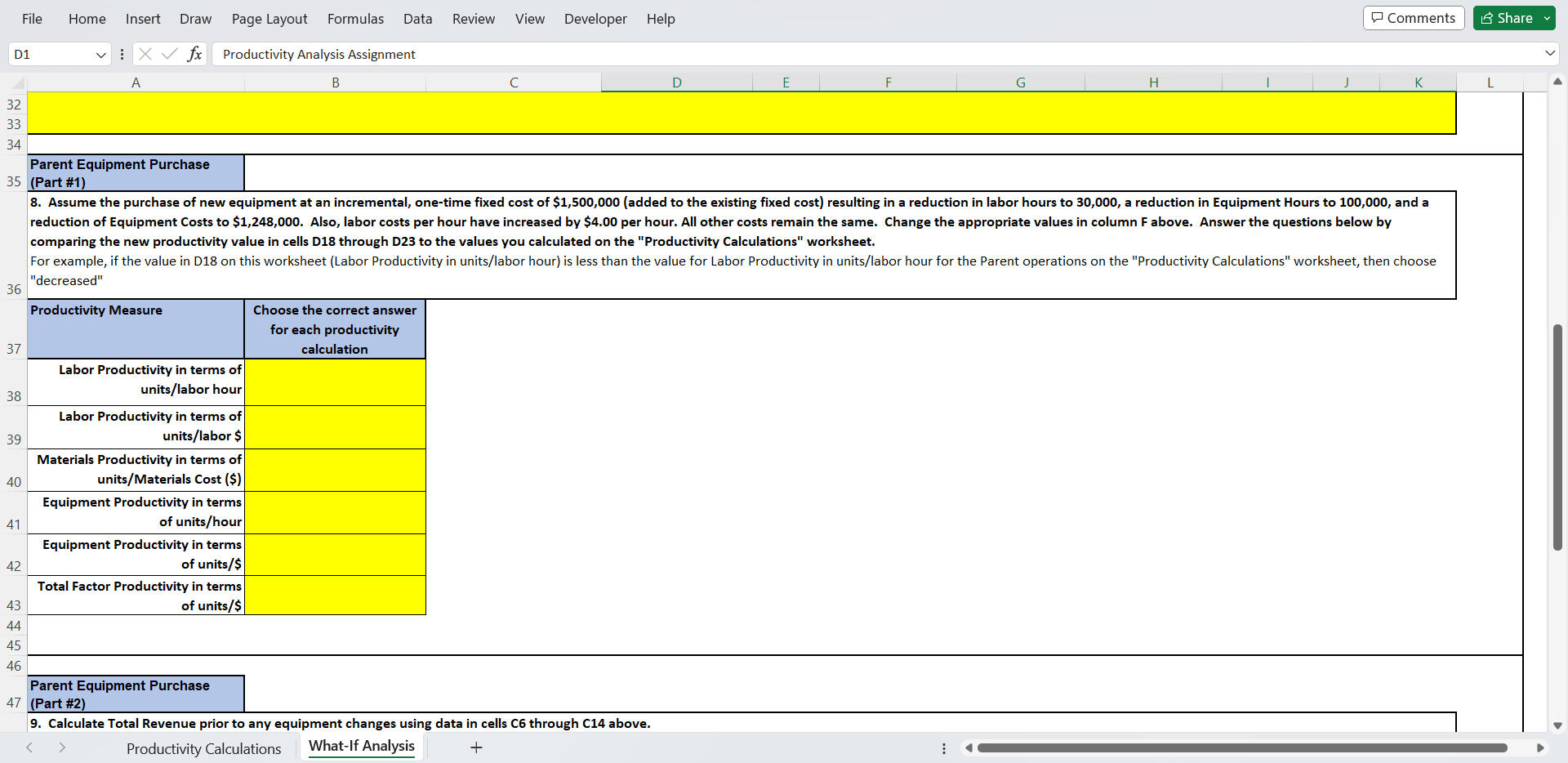Click the checkmark enter icon in formula bar
The width and height of the screenshot is (1568, 763).
[x=169, y=54]
